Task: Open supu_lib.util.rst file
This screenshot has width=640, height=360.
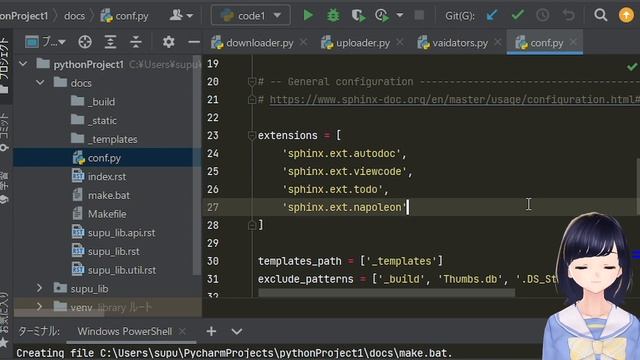Action: click(122, 270)
